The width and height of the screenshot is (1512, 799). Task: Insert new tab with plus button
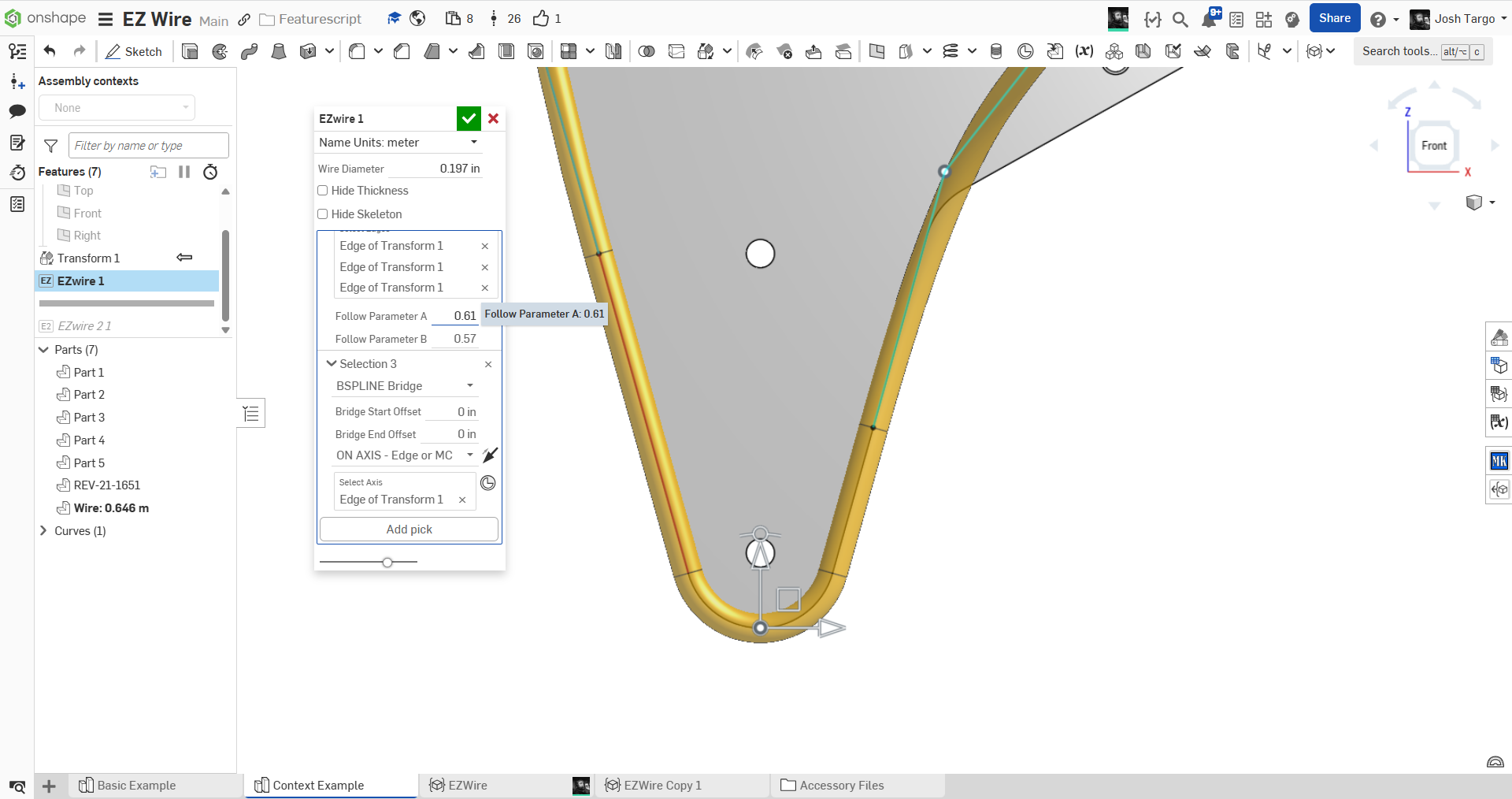49,786
